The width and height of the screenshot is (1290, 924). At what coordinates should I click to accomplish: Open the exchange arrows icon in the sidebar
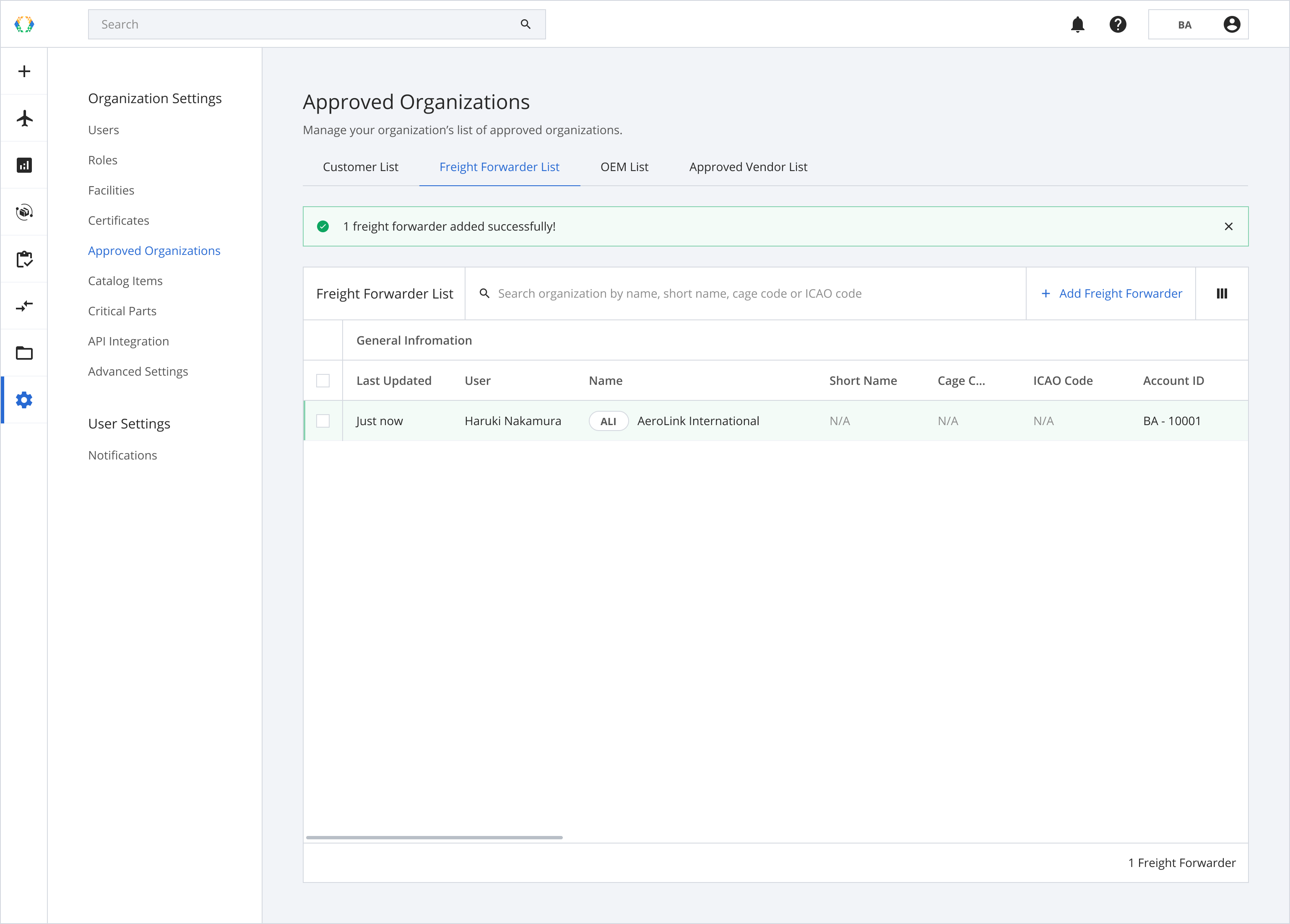coord(24,306)
